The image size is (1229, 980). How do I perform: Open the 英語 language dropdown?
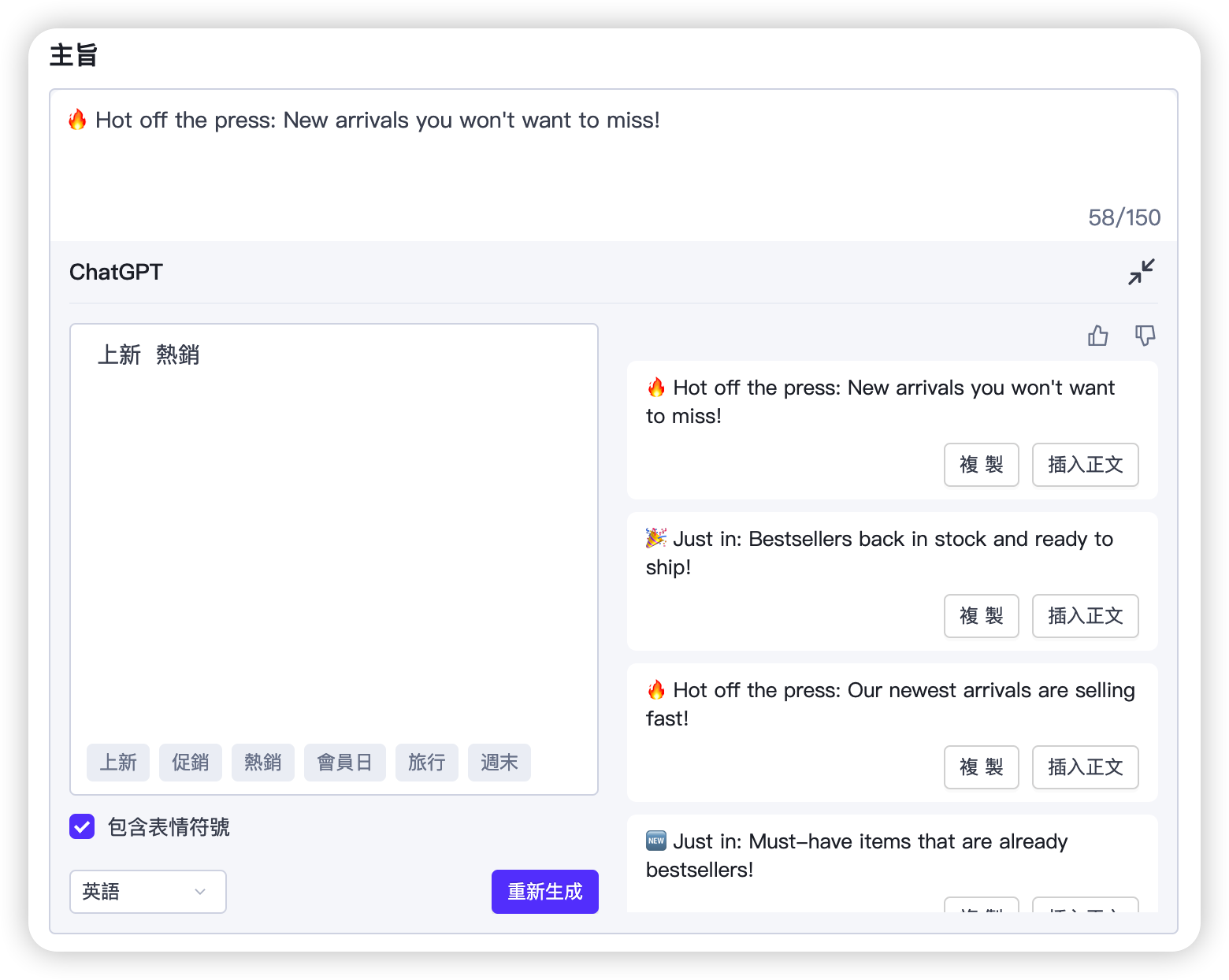tap(147, 892)
